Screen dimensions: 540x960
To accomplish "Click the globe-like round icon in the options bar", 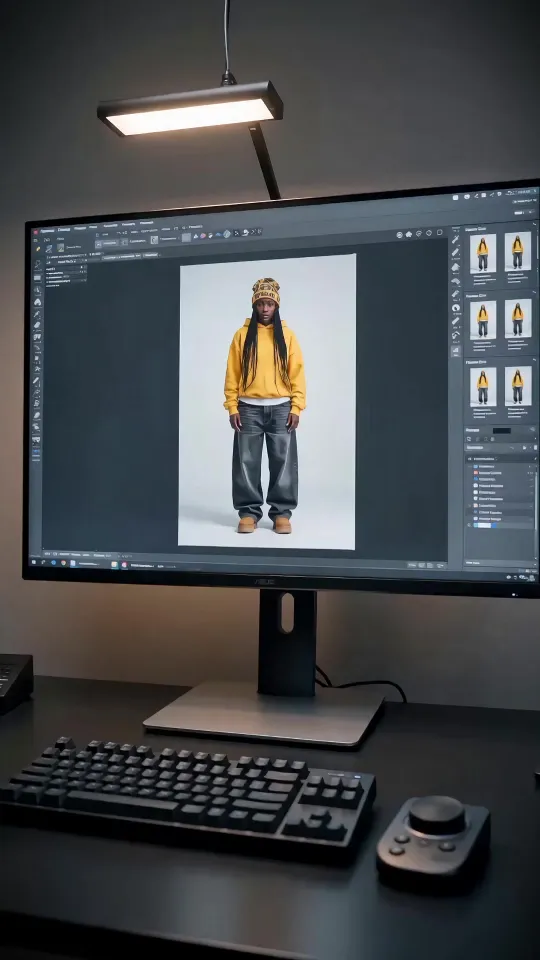I will [227, 234].
